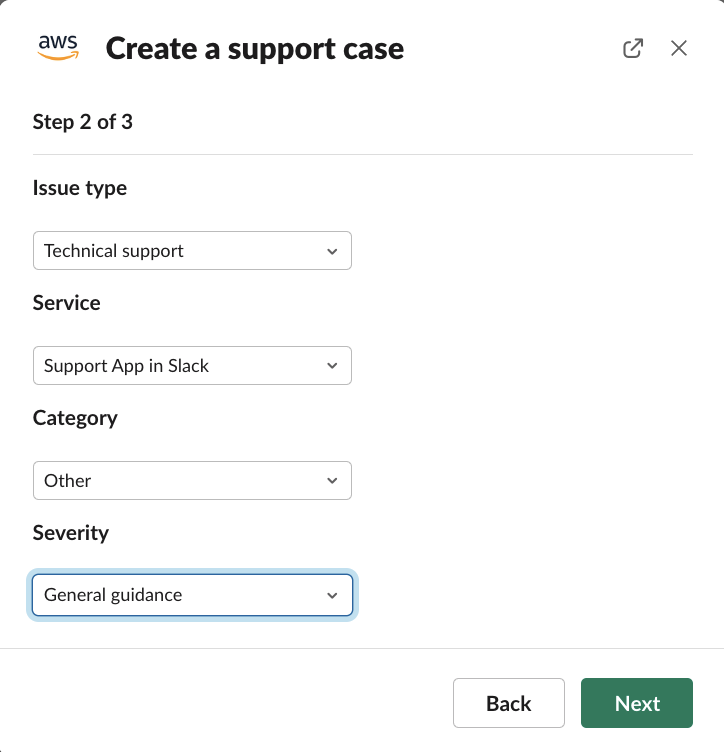The image size is (724, 752).
Task: Click the 'Issue type' field label
Action: point(80,188)
